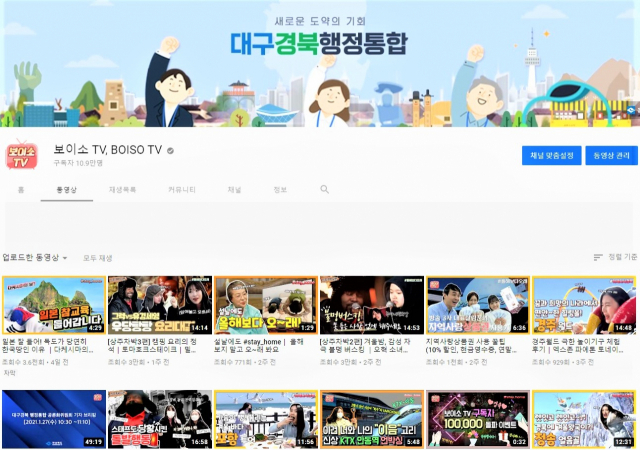Open the 채널 tab

234,189
